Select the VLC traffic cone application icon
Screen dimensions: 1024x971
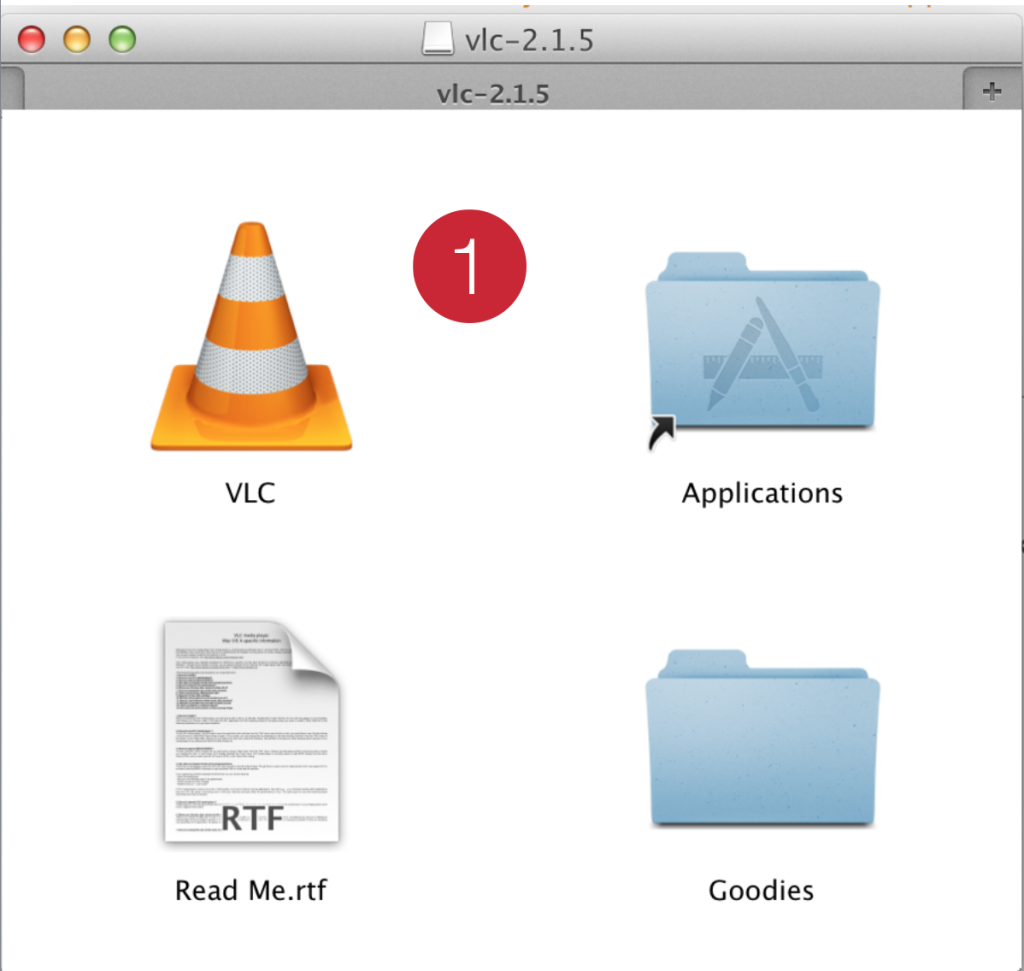251,336
